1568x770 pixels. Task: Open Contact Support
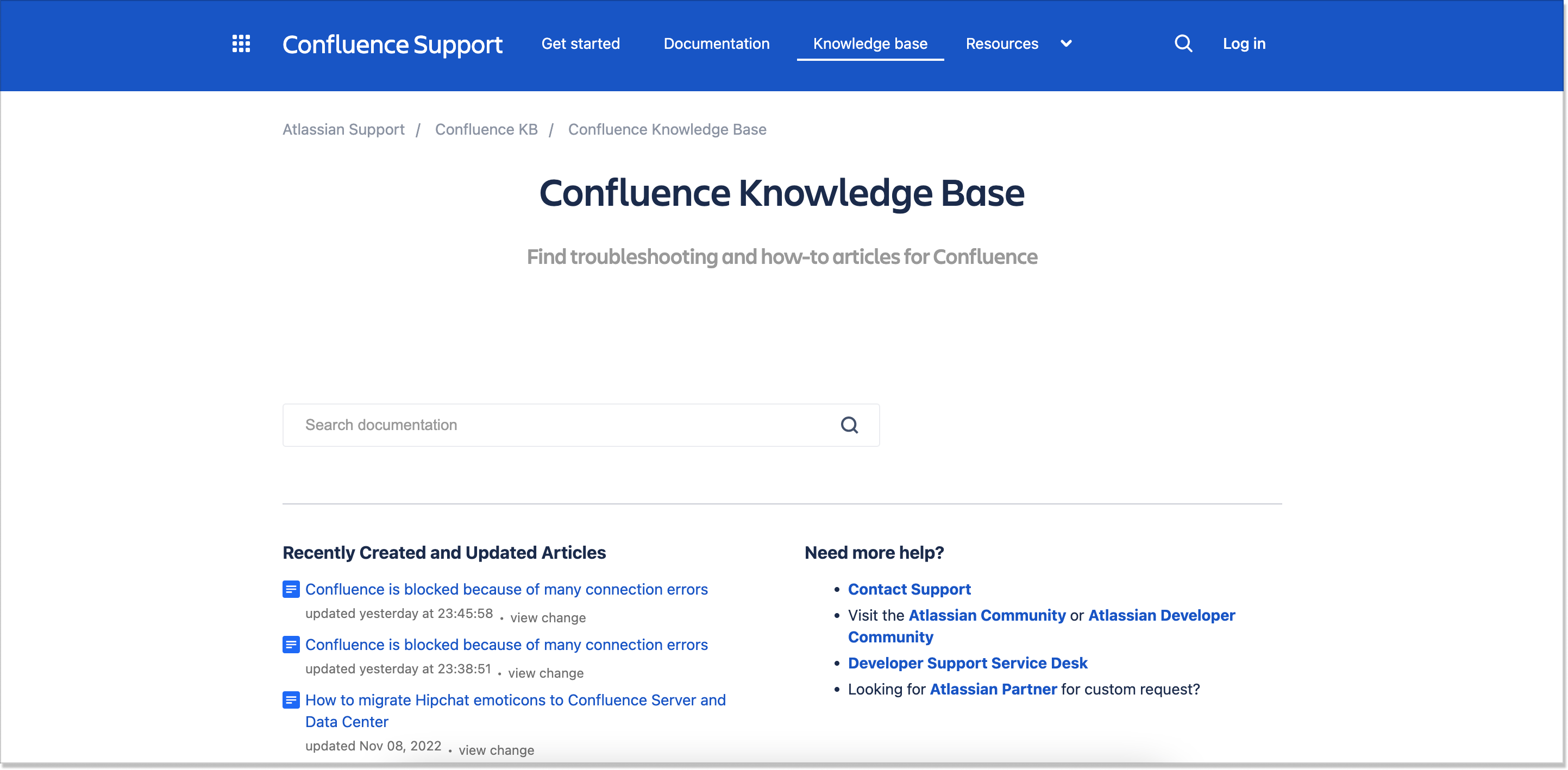(910, 589)
